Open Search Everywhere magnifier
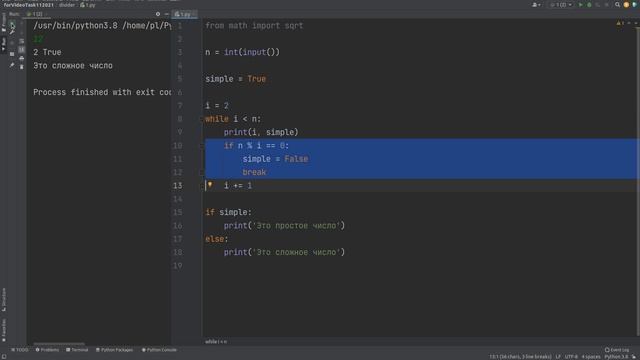Image resolution: width=640 pixels, height=360 pixels. [617, 4]
